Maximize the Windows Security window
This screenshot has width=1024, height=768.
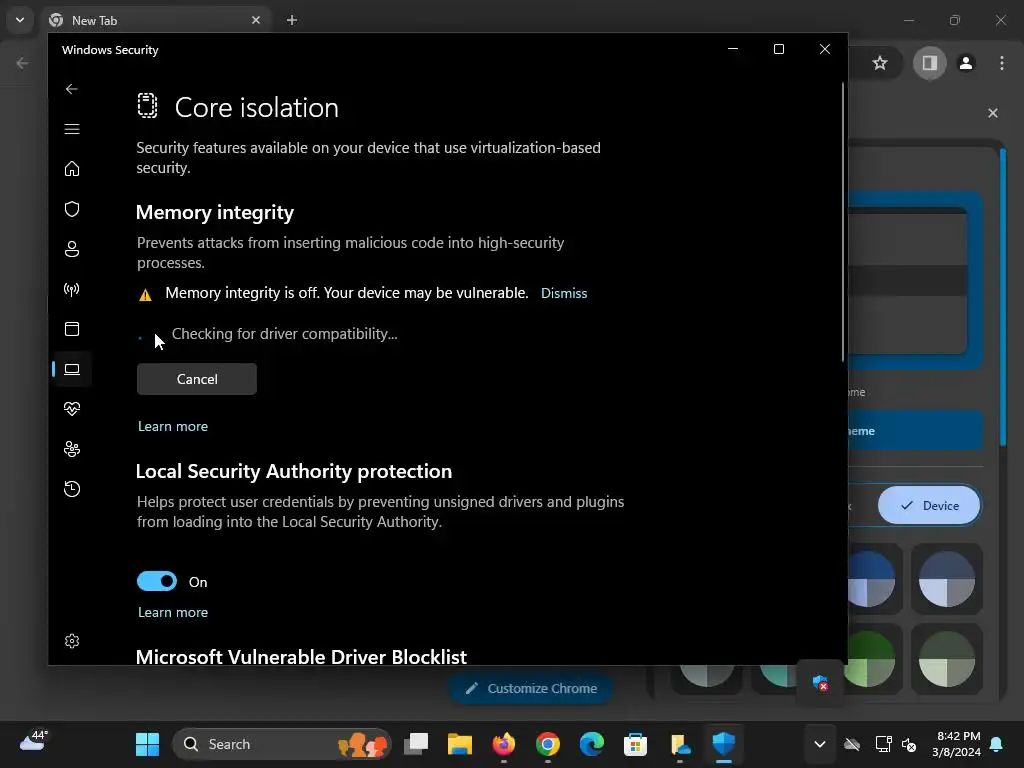pos(778,50)
